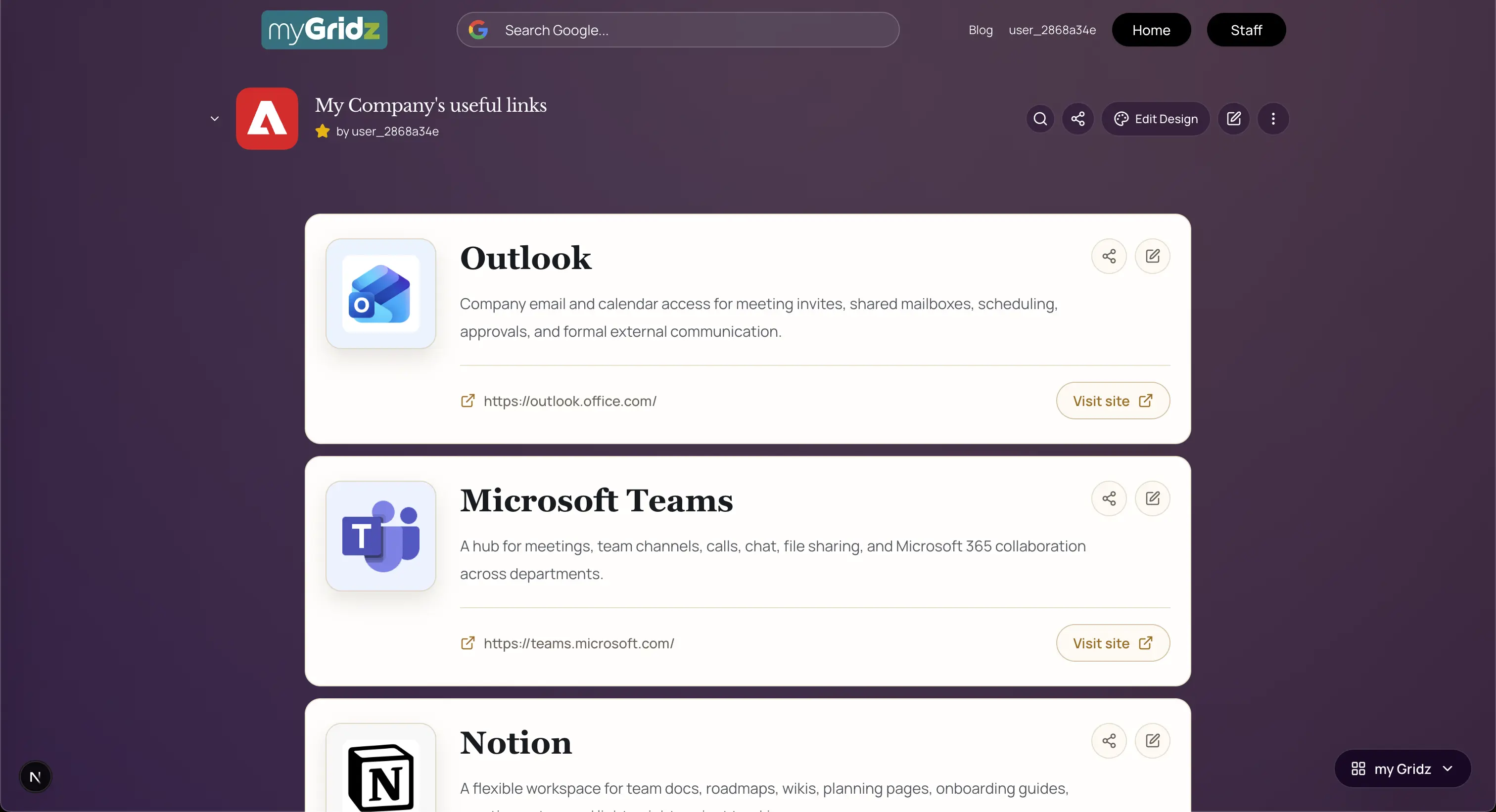Click the round N badge at bottom left
Image resolution: width=1496 pixels, height=812 pixels.
pos(36,776)
